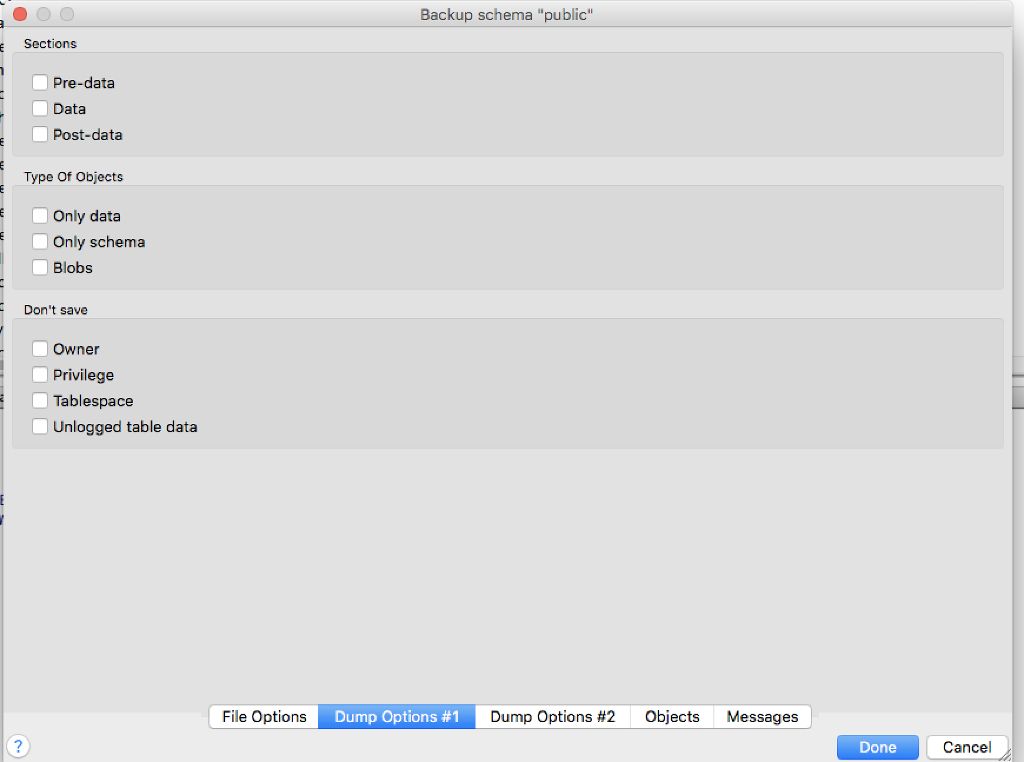The height and width of the screenshot is (762, 1024).
Task: Open the Dump Options #2 tab
Action: pos(552,717)
